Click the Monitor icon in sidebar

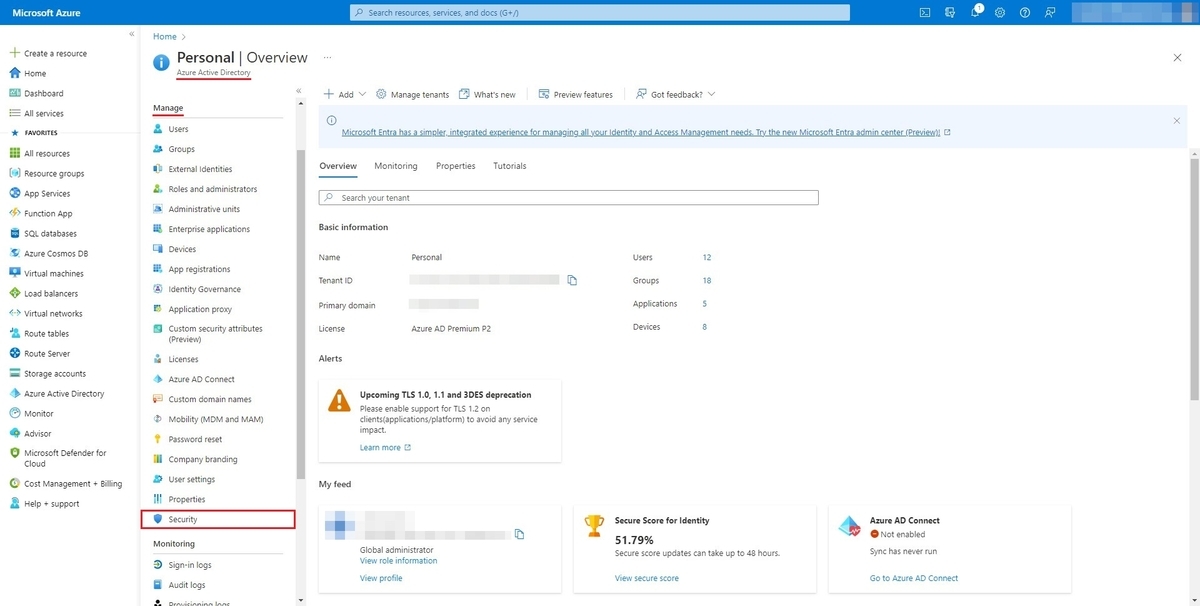click(x=15, y=413)
